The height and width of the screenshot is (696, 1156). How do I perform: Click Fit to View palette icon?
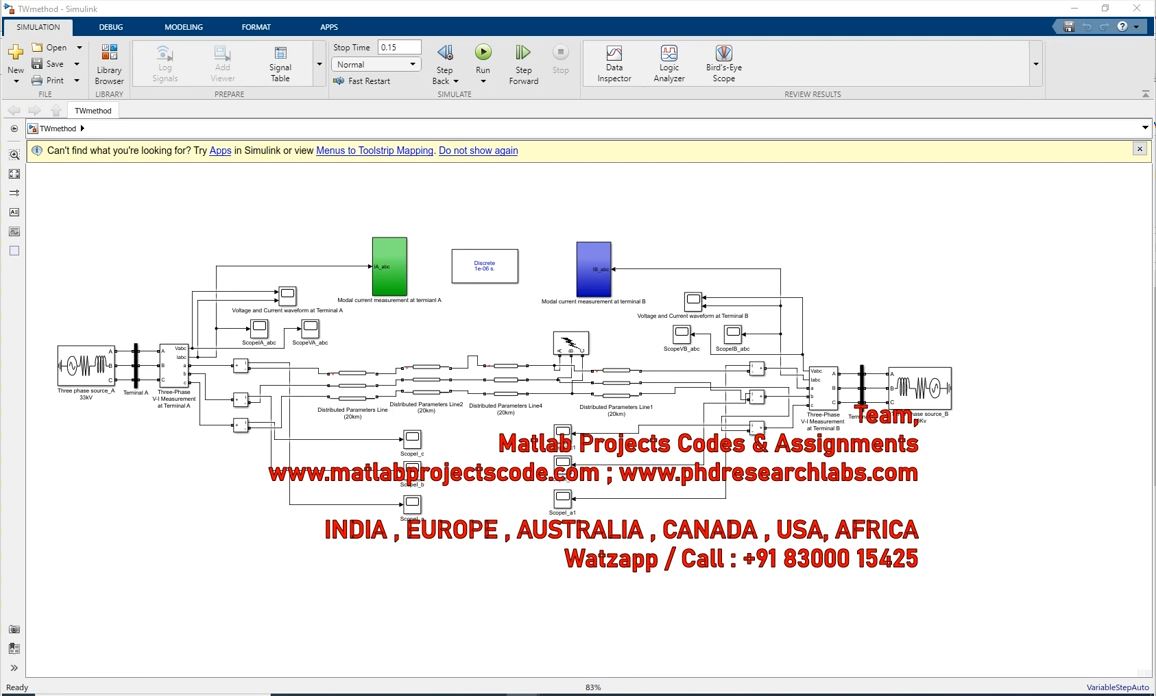tap(14, 174)
